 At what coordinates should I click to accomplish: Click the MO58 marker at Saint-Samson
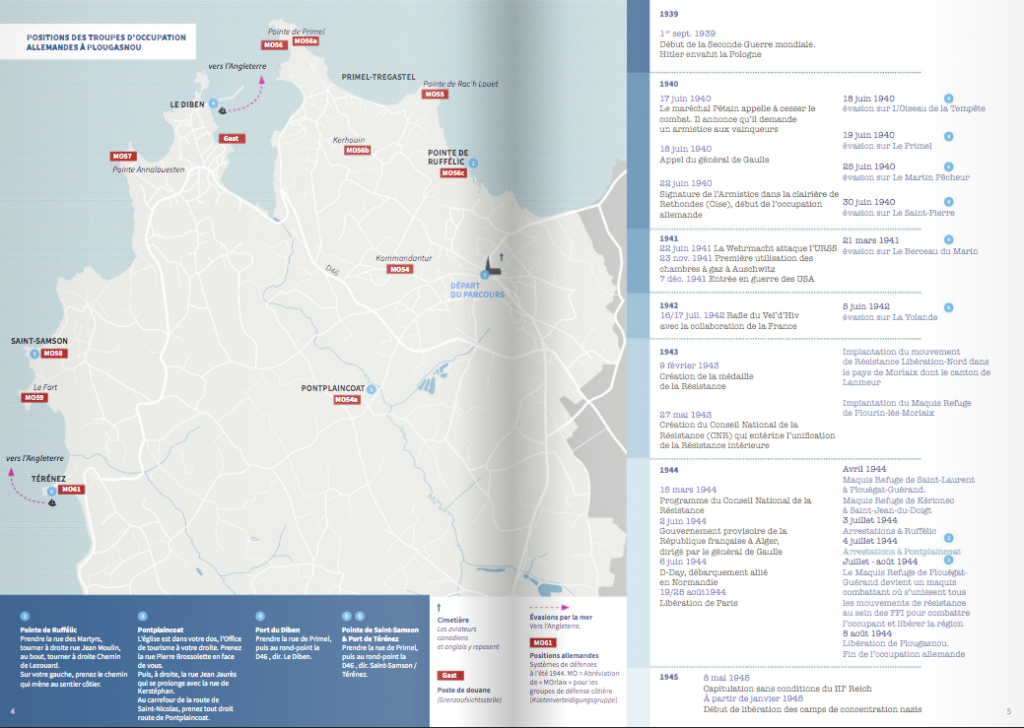click(54, 353)
